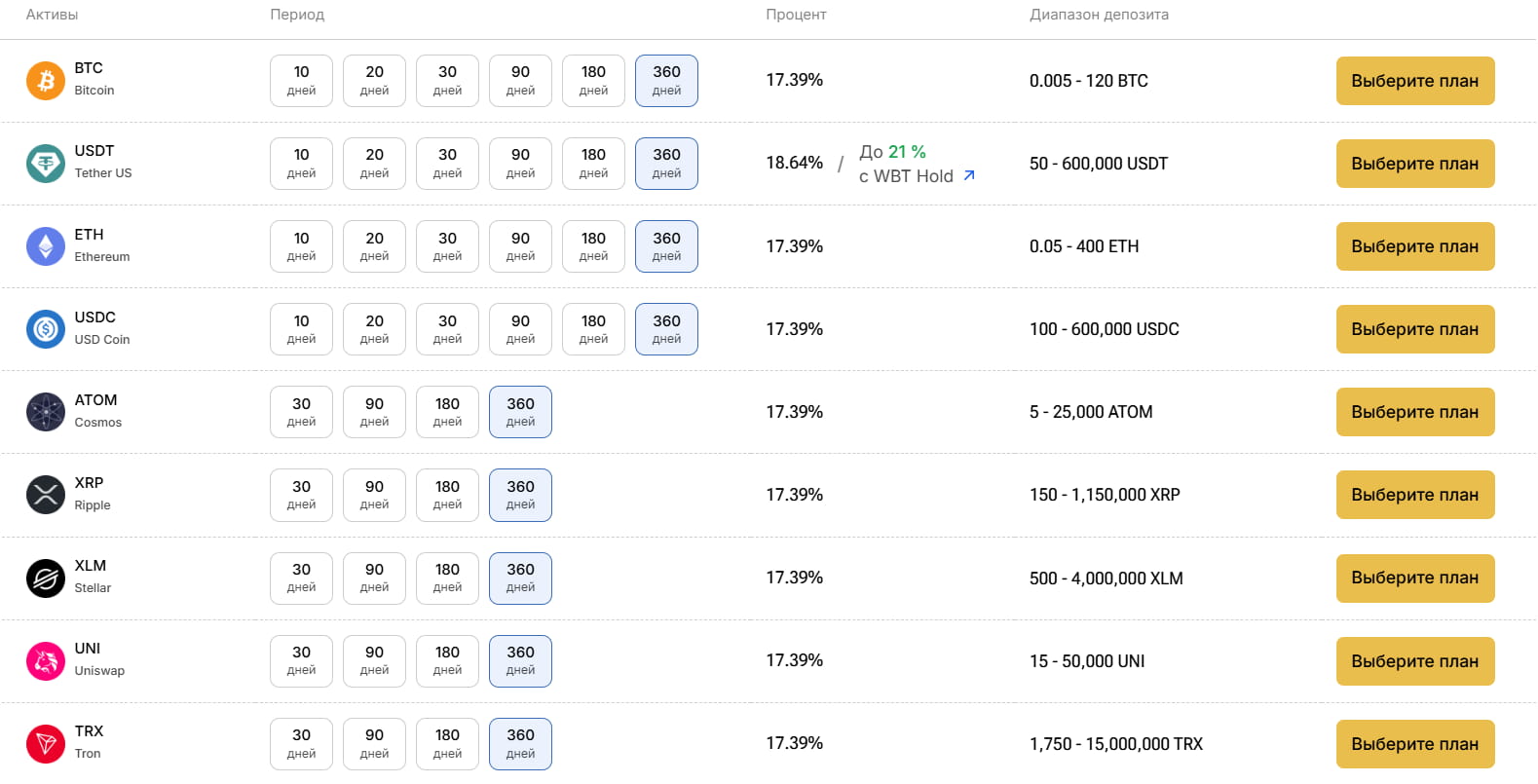Click the USD Coin USDC icon
The height and width of the screenshot is (784, 1538).
click(x=46, y=329)
